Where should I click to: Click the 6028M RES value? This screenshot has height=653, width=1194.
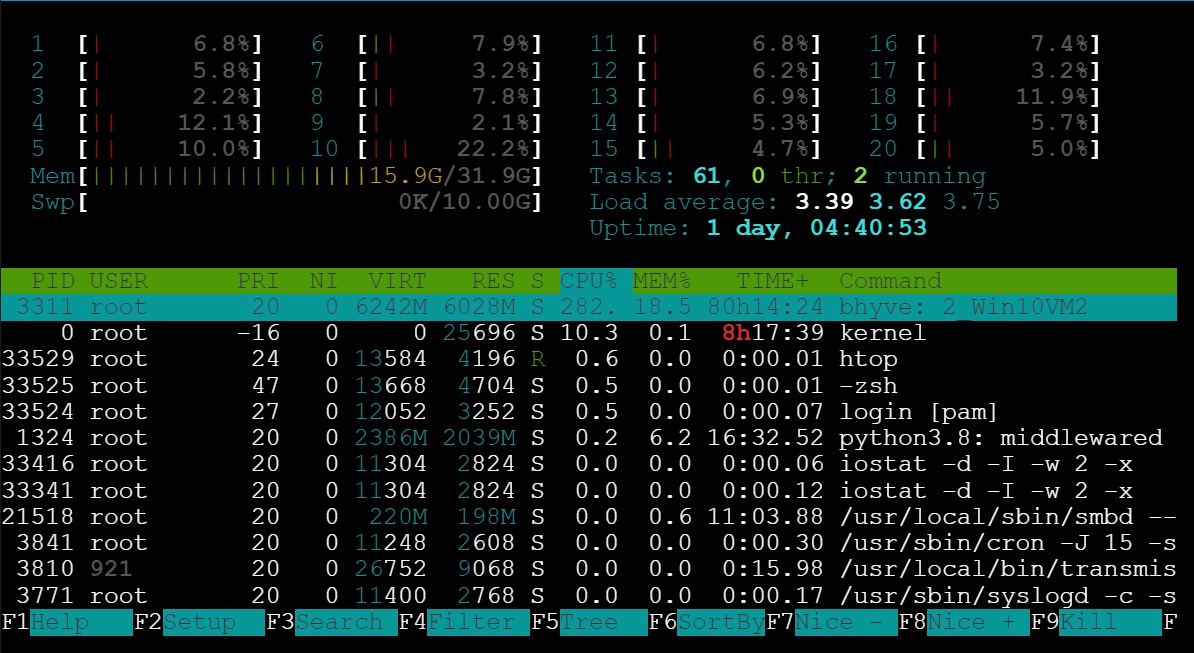(x=478, y=307)
